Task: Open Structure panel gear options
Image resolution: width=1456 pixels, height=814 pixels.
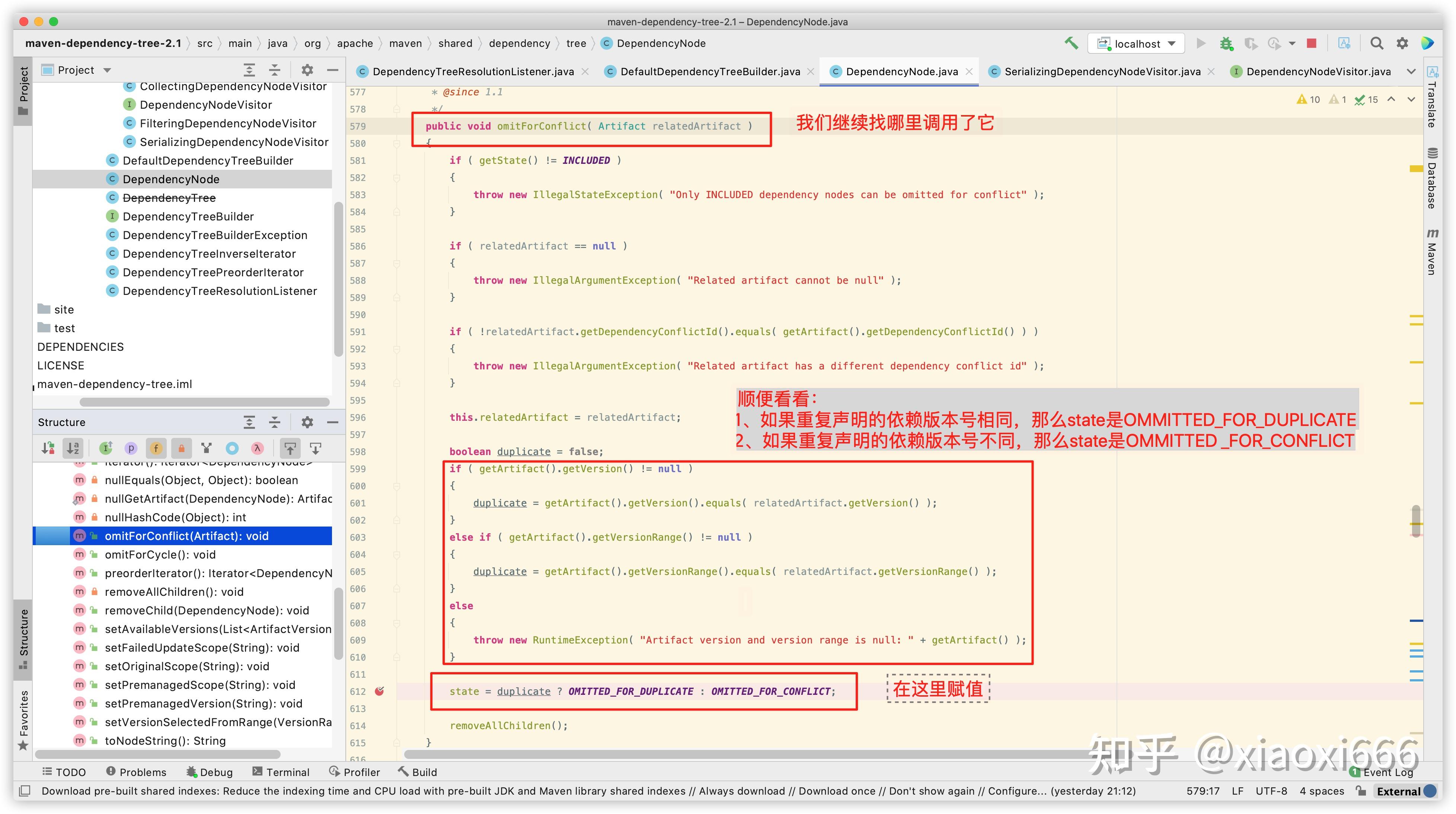Action: click(307, 422)
